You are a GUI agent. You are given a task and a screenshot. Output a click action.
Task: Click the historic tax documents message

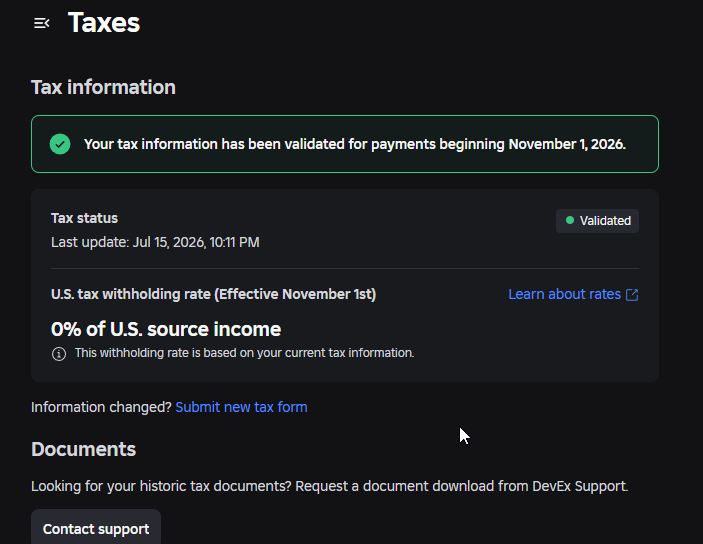coord(330,486)
